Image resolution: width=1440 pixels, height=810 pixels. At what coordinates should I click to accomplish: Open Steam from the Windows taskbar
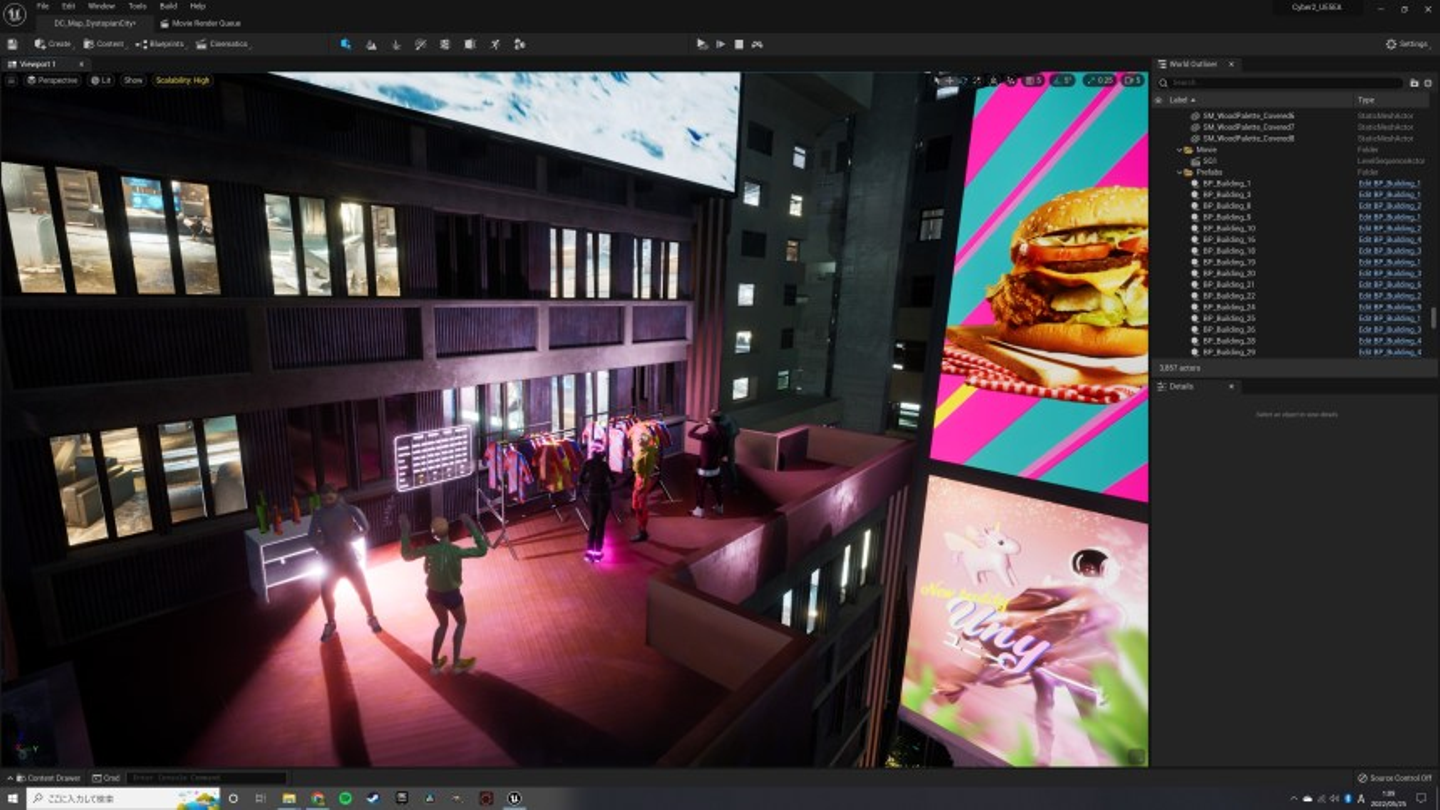point(373,798)
